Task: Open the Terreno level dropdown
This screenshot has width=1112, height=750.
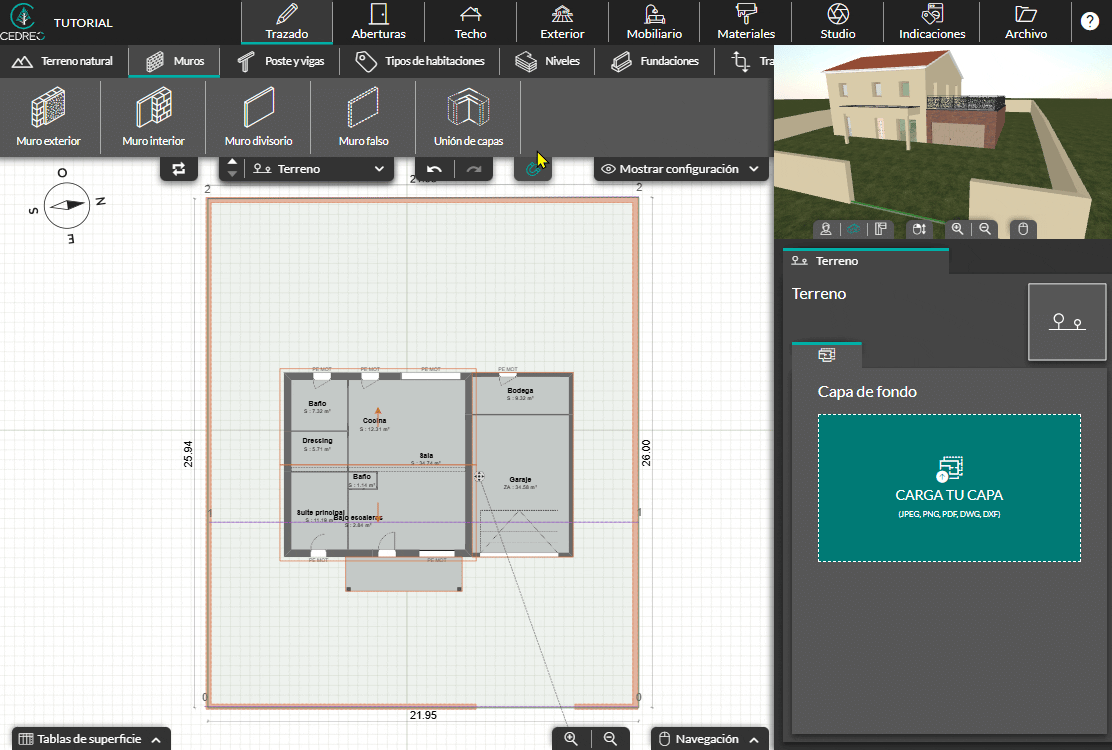Action: coord(318,169)
